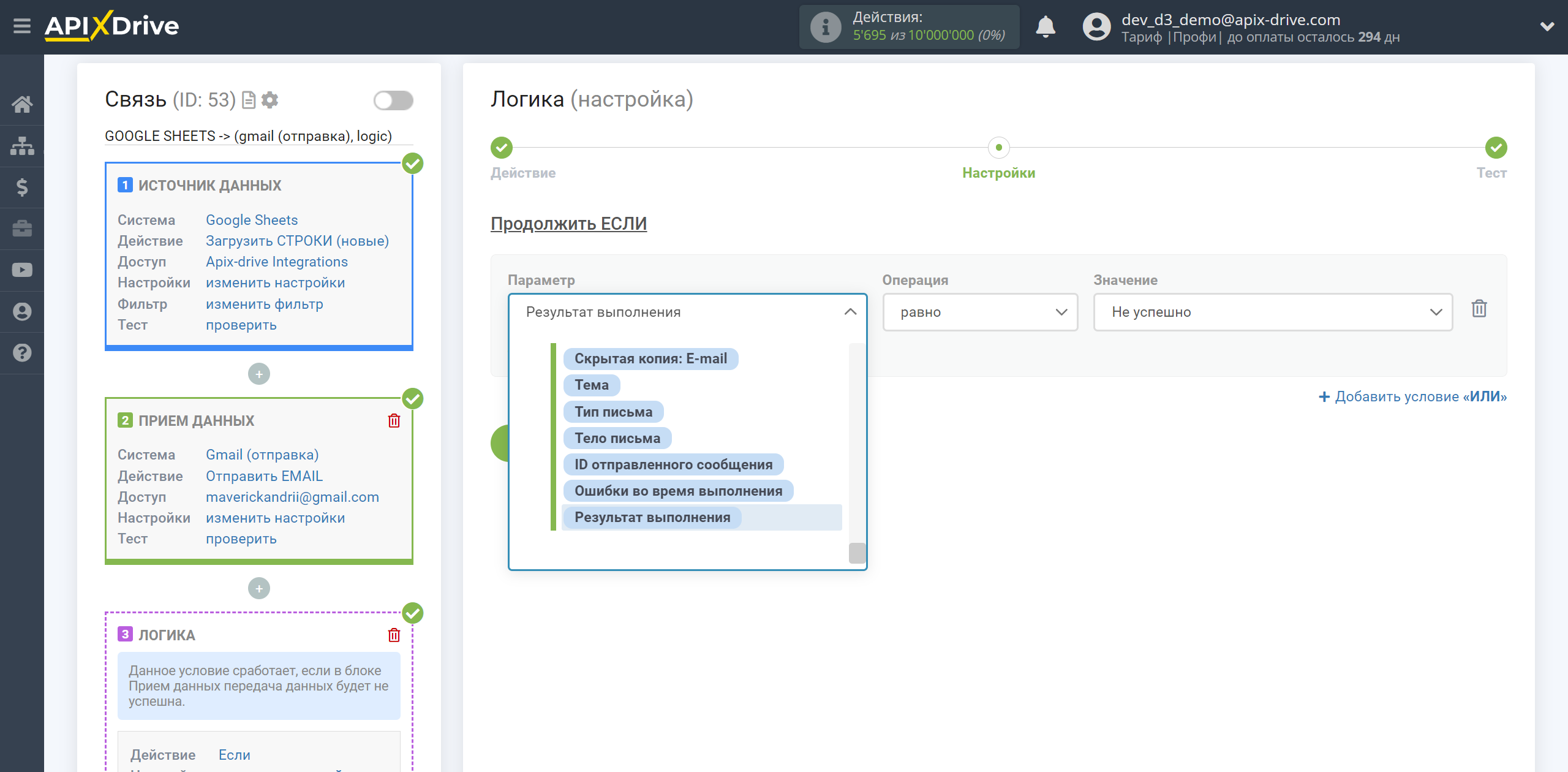Open the home dashboard sidebar icon

(22, 104)
